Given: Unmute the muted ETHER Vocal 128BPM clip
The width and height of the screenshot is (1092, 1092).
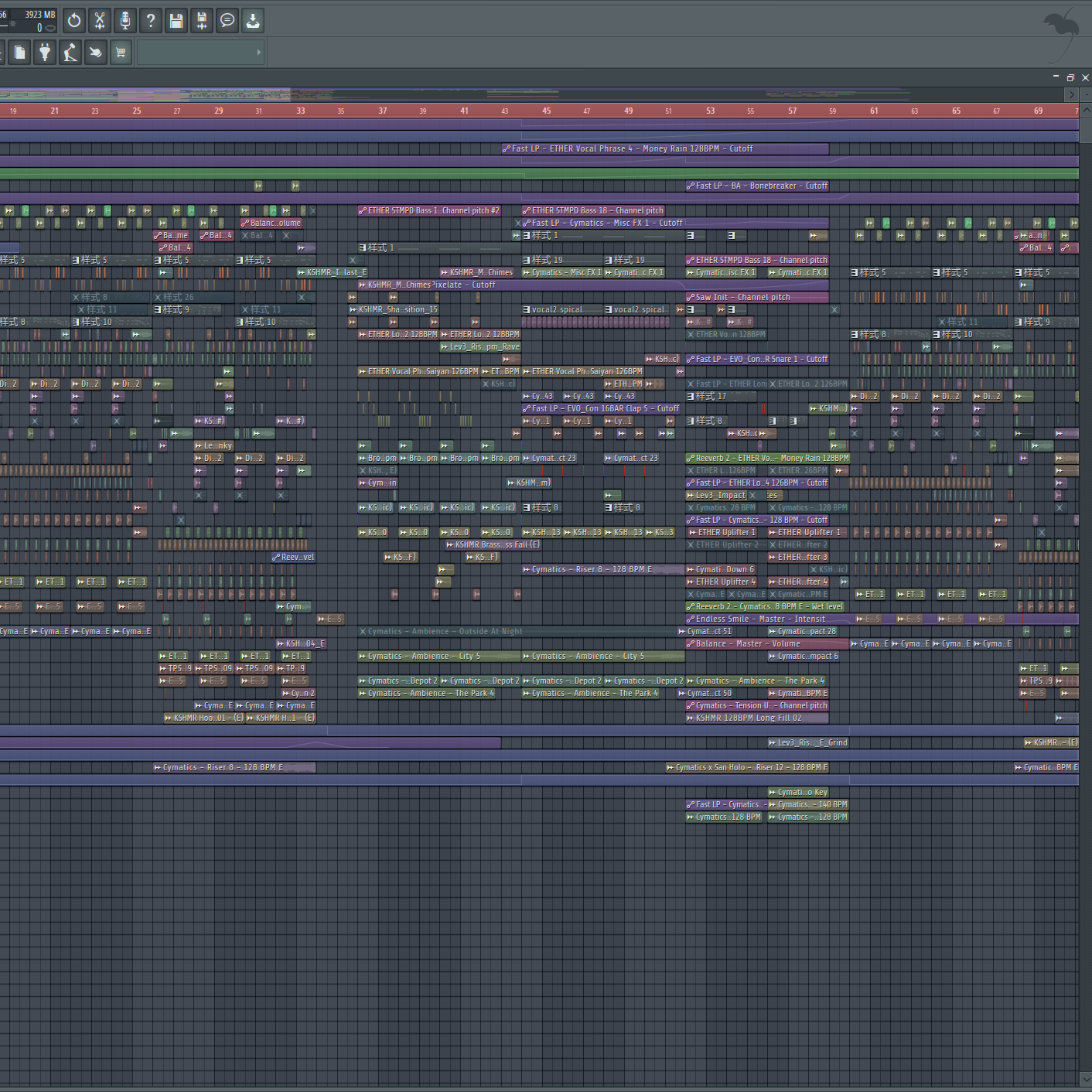Looking at the screenshot, I should [691, 334].
